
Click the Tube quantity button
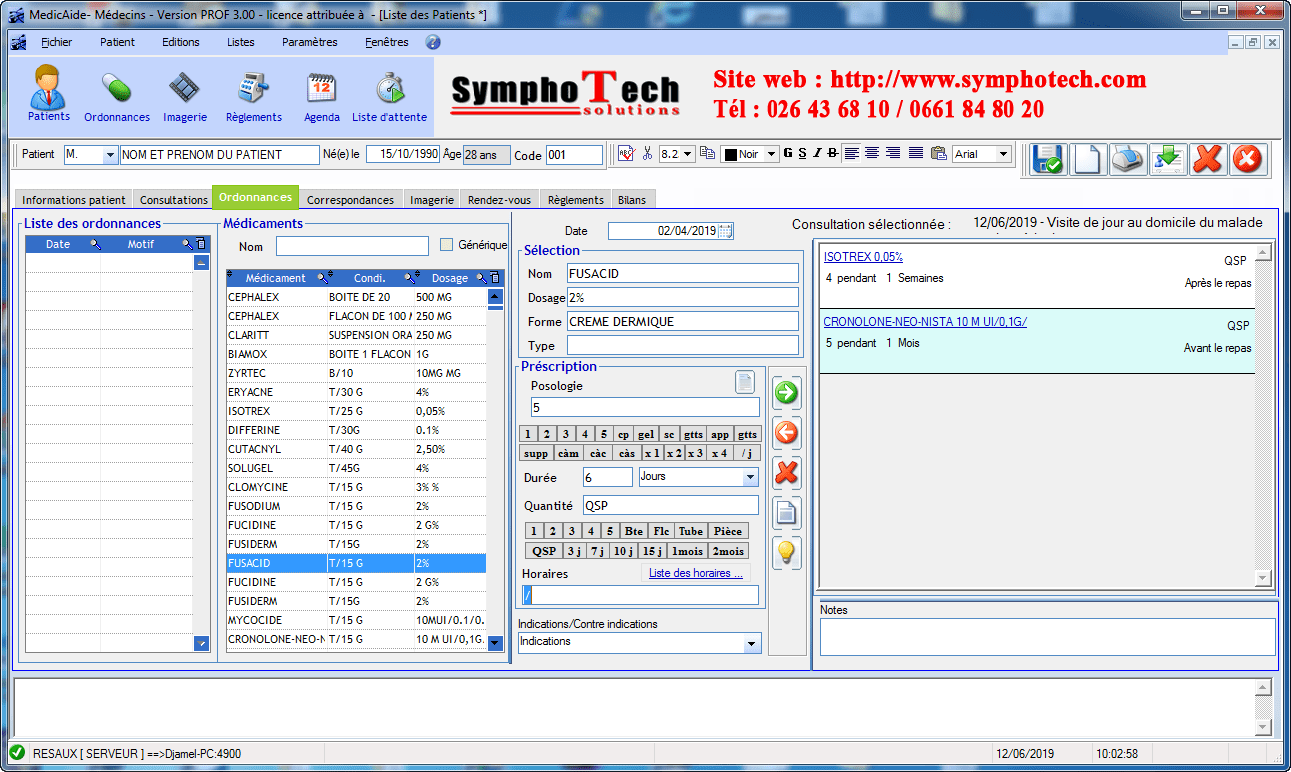point(690,531)
